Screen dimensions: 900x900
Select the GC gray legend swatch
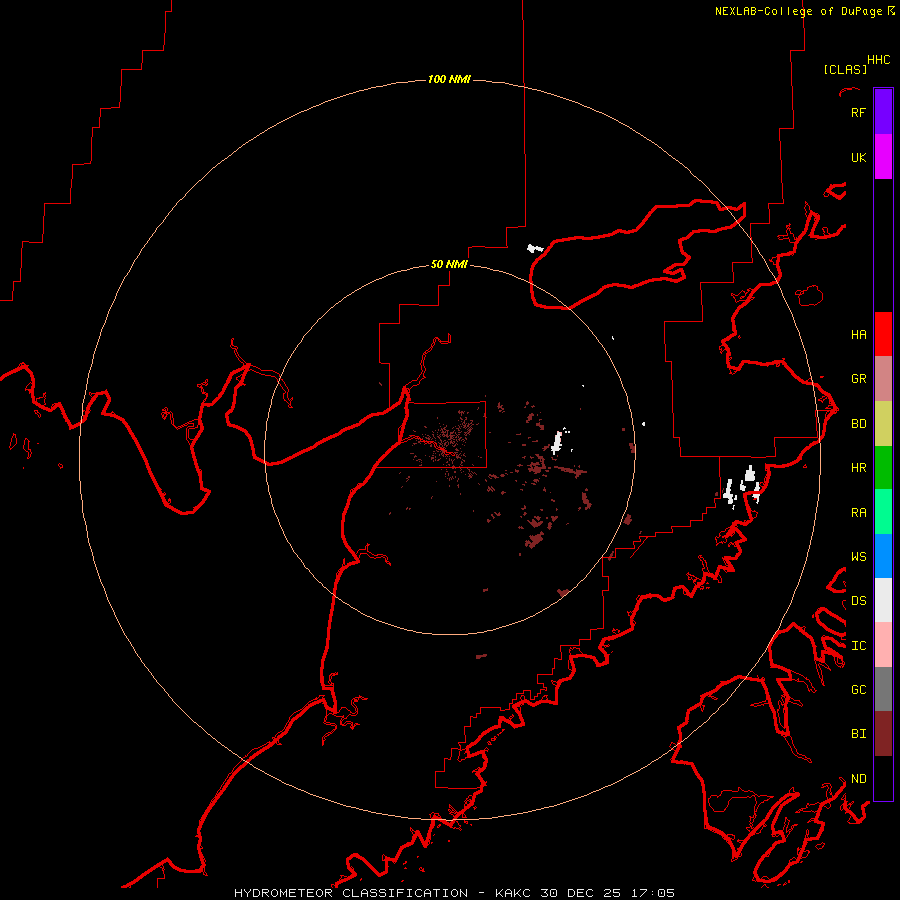(x=883, y=689)
